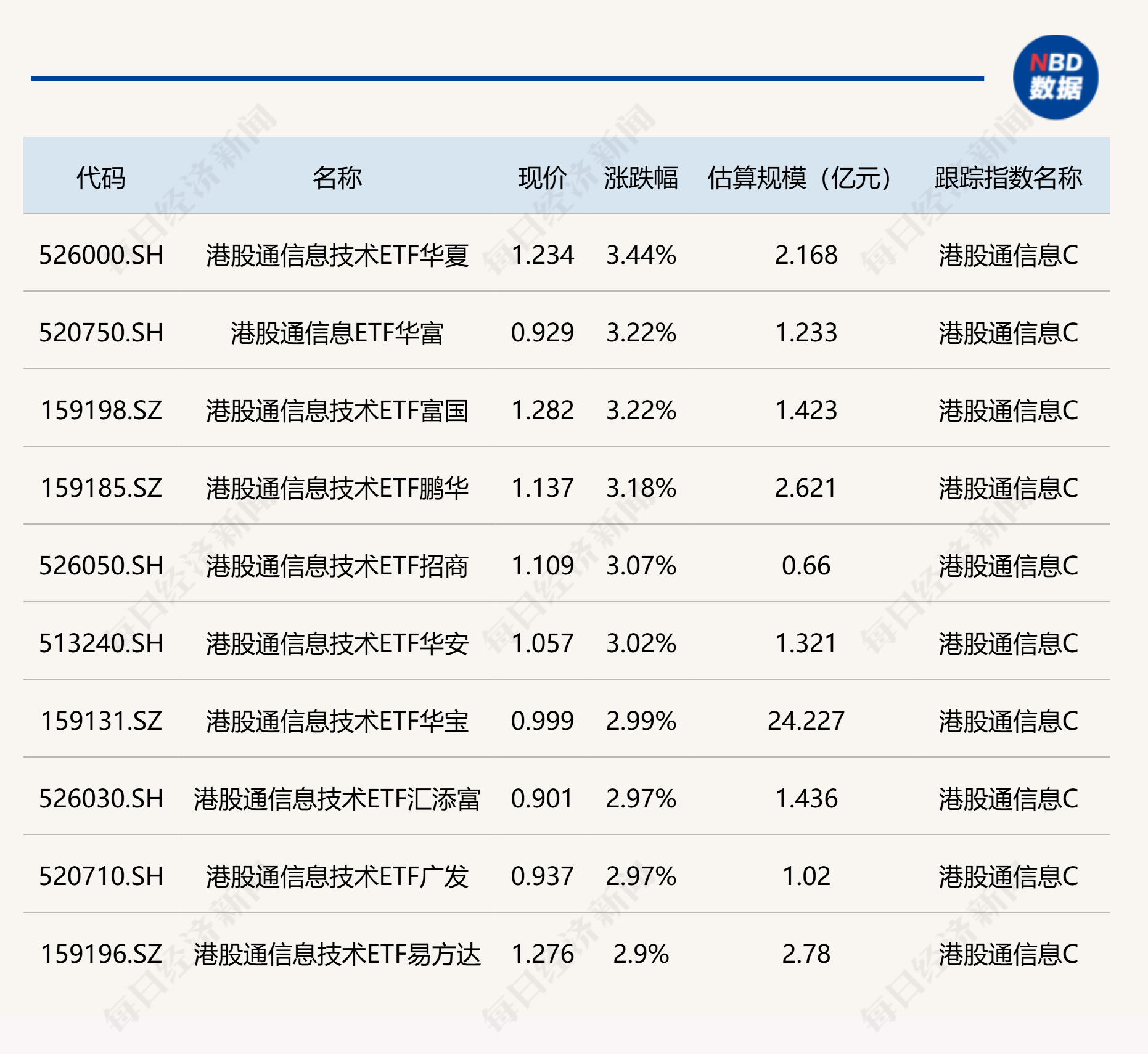Pick the price value 1.282
The image size is (1148, 1054).
(x=543, y=411)
